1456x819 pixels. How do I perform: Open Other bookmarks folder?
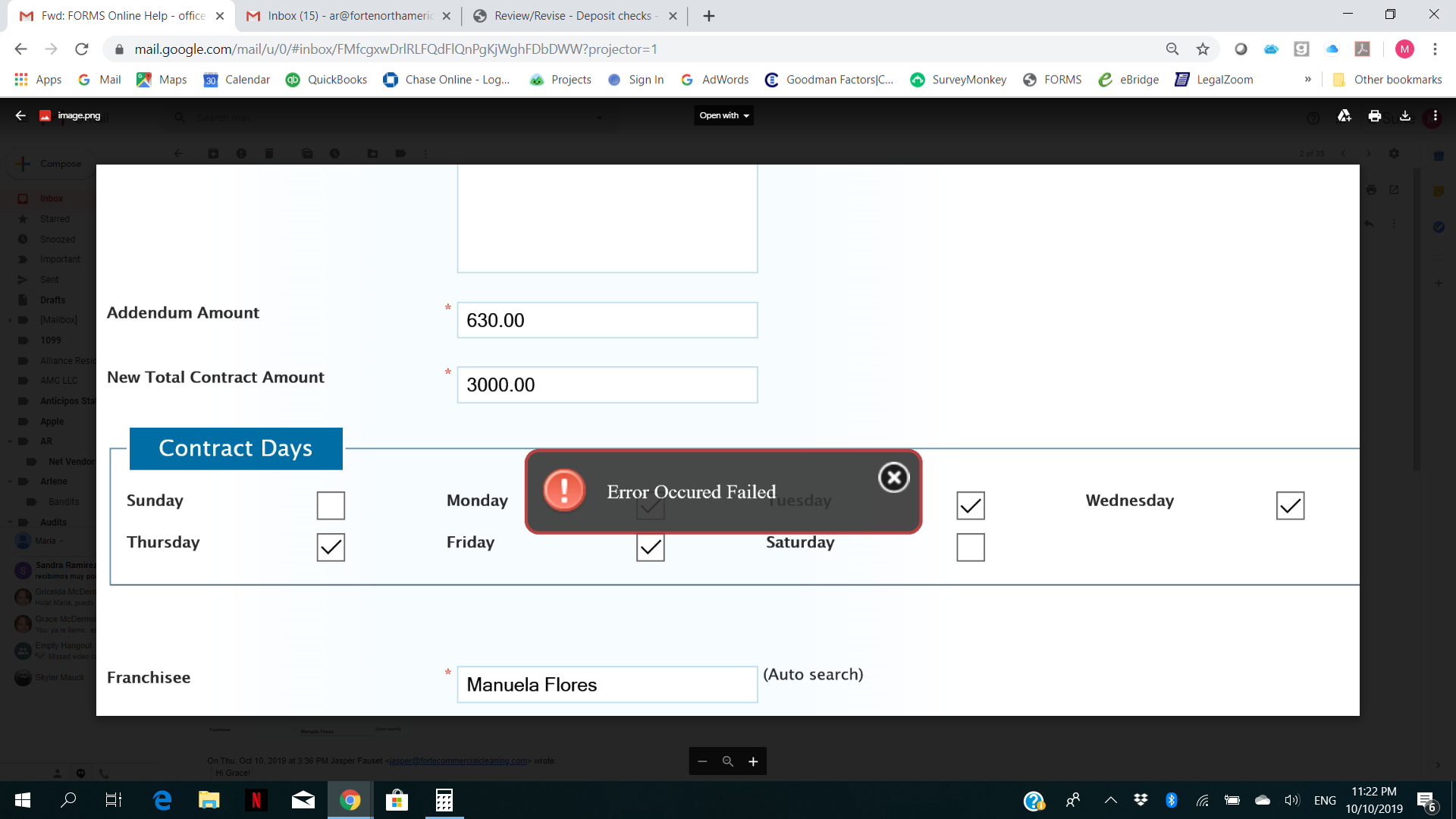[x=1387, y=80]
